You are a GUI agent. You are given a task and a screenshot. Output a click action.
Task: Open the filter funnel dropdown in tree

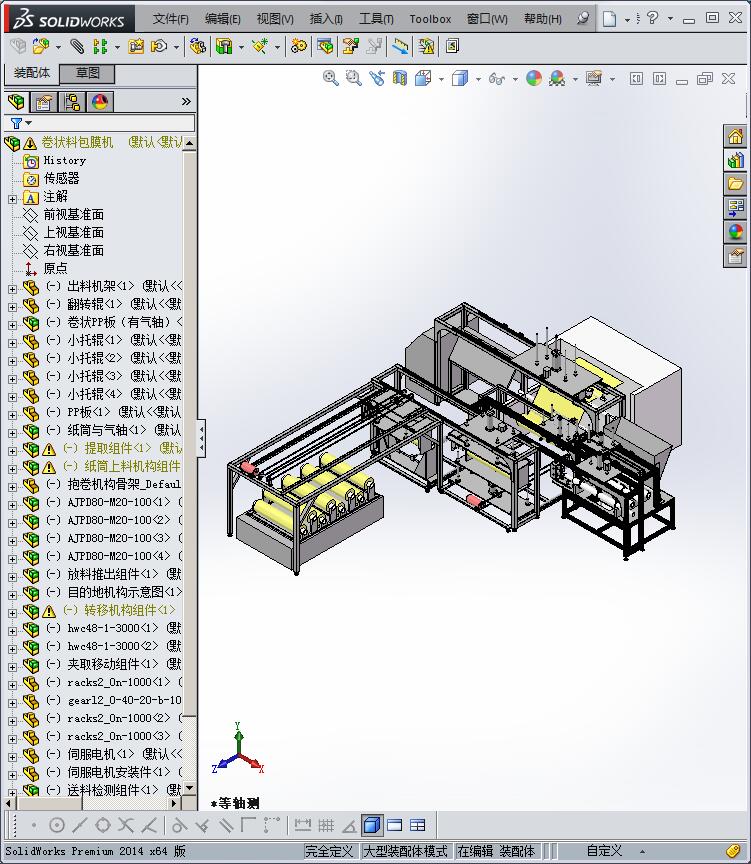pos(21,123)
